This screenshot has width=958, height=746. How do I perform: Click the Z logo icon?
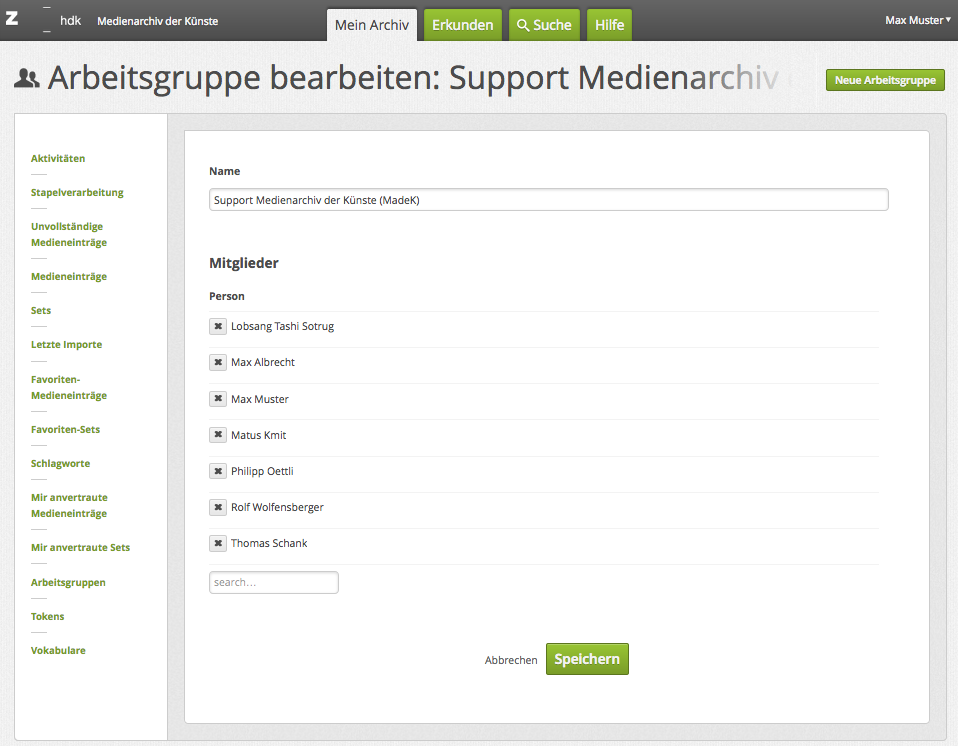(x=12, y=18)
